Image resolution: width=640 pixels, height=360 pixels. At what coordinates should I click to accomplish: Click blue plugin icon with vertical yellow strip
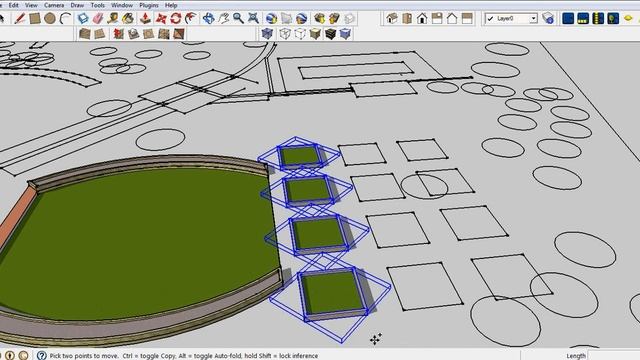(598, 18)
